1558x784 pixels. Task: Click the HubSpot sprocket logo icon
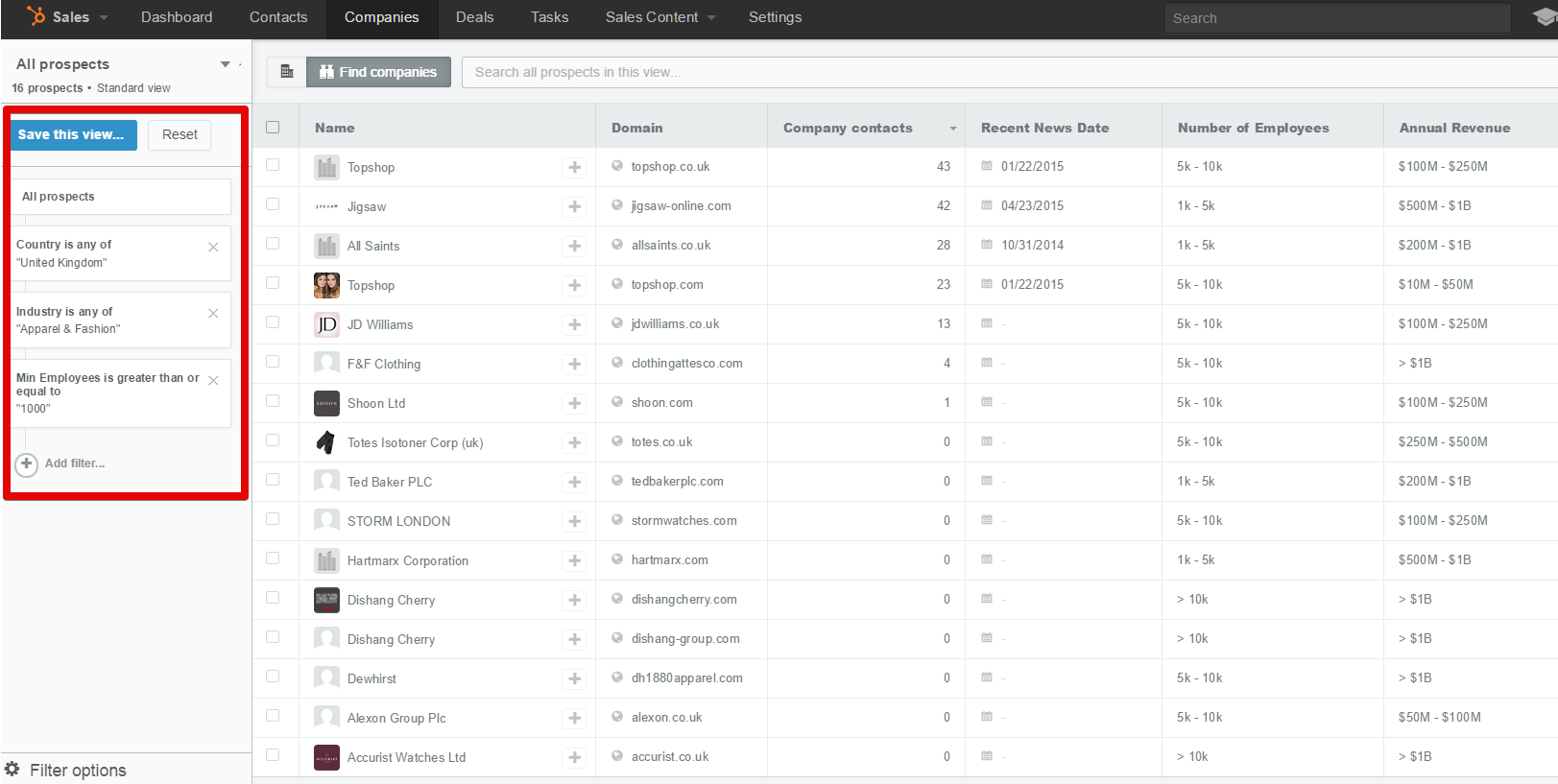(36, 16)
